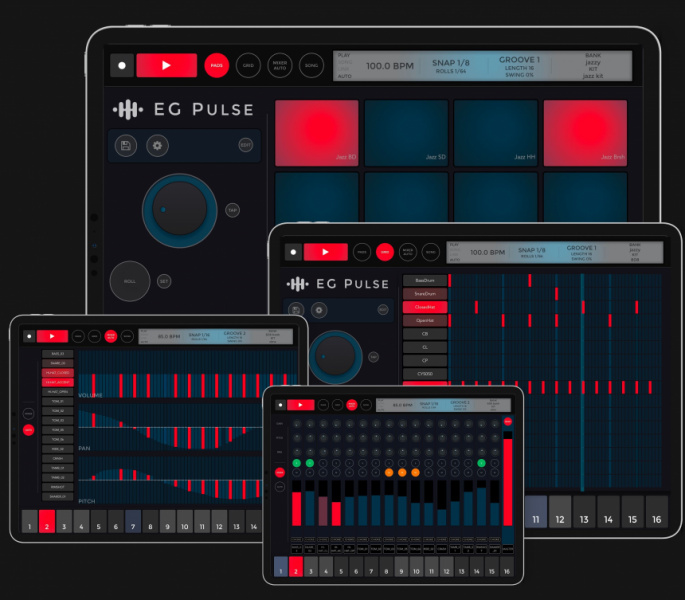Click the floppy save icon on Pads screen
Screen dimensions: 685x600
[126, 146]
